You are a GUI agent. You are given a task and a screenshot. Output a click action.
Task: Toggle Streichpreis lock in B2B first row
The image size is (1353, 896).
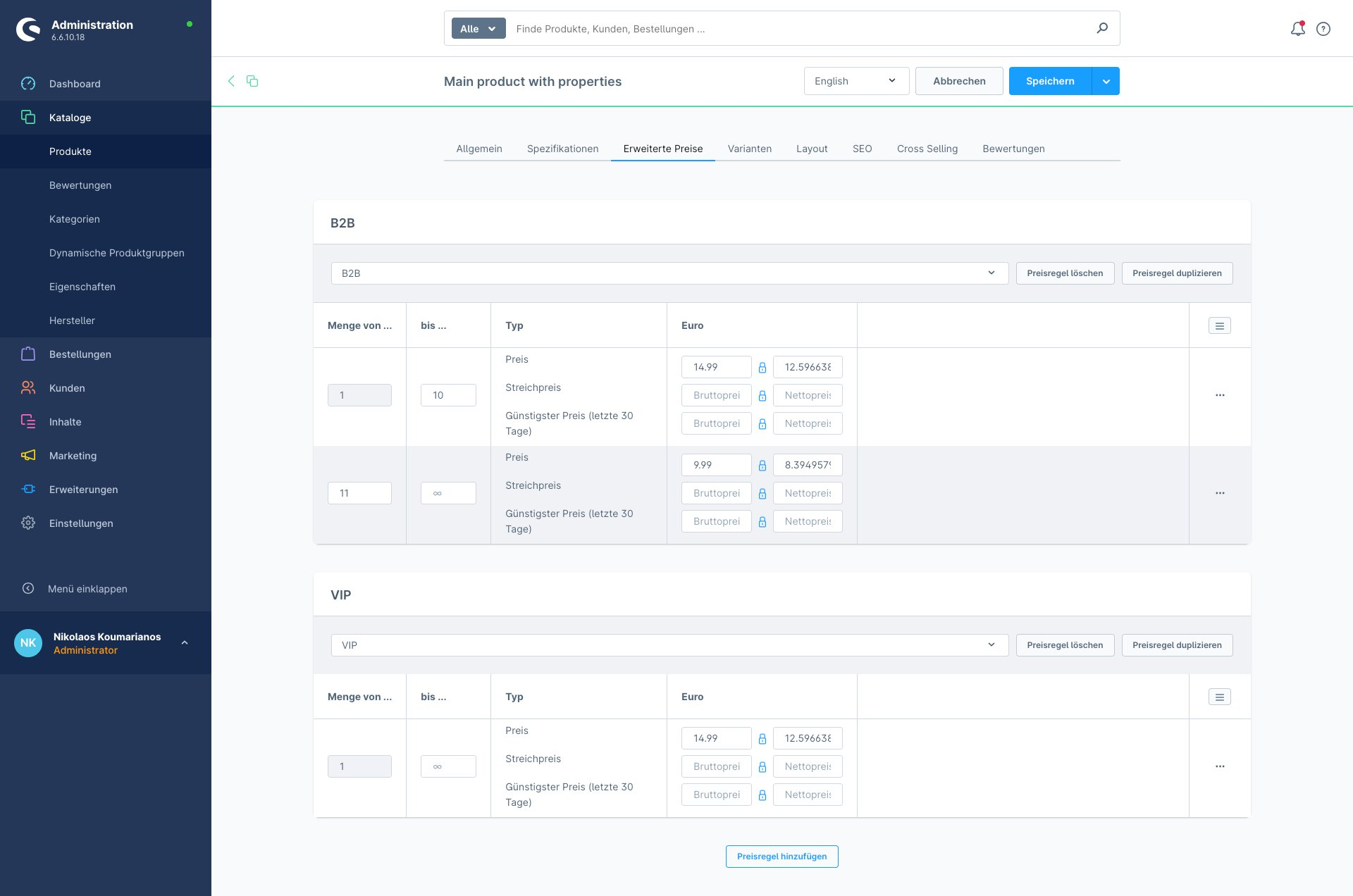[762, 396]
